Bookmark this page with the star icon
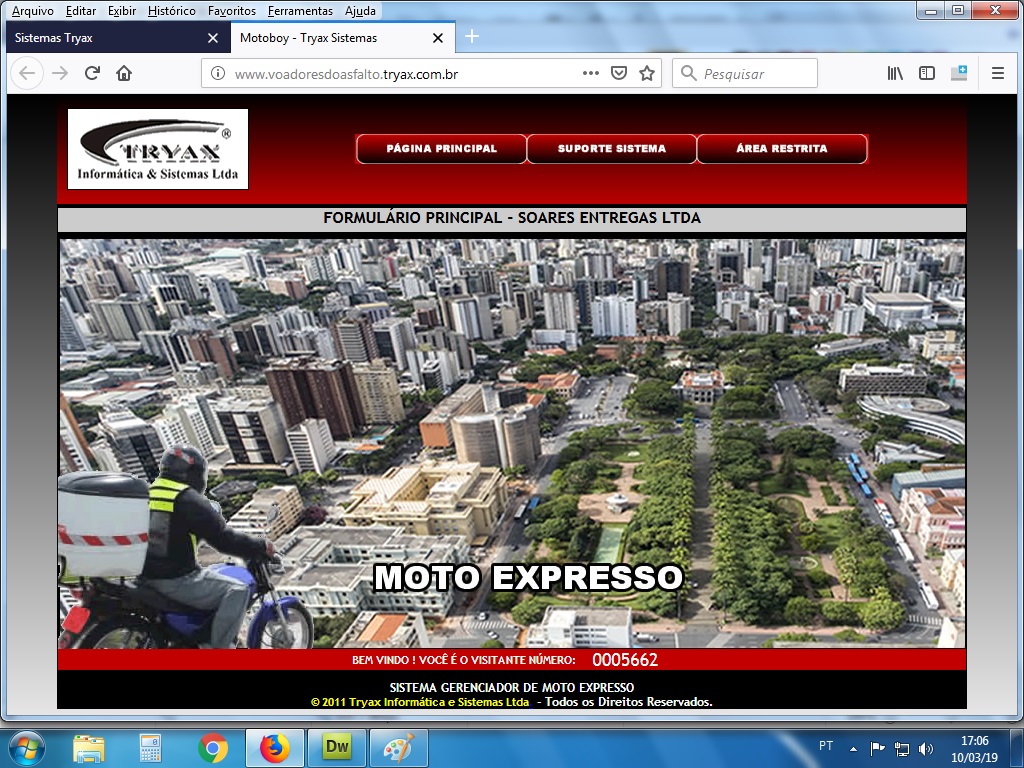Image resolution: width=1024 pixels, height=768 pixels. 647,73
